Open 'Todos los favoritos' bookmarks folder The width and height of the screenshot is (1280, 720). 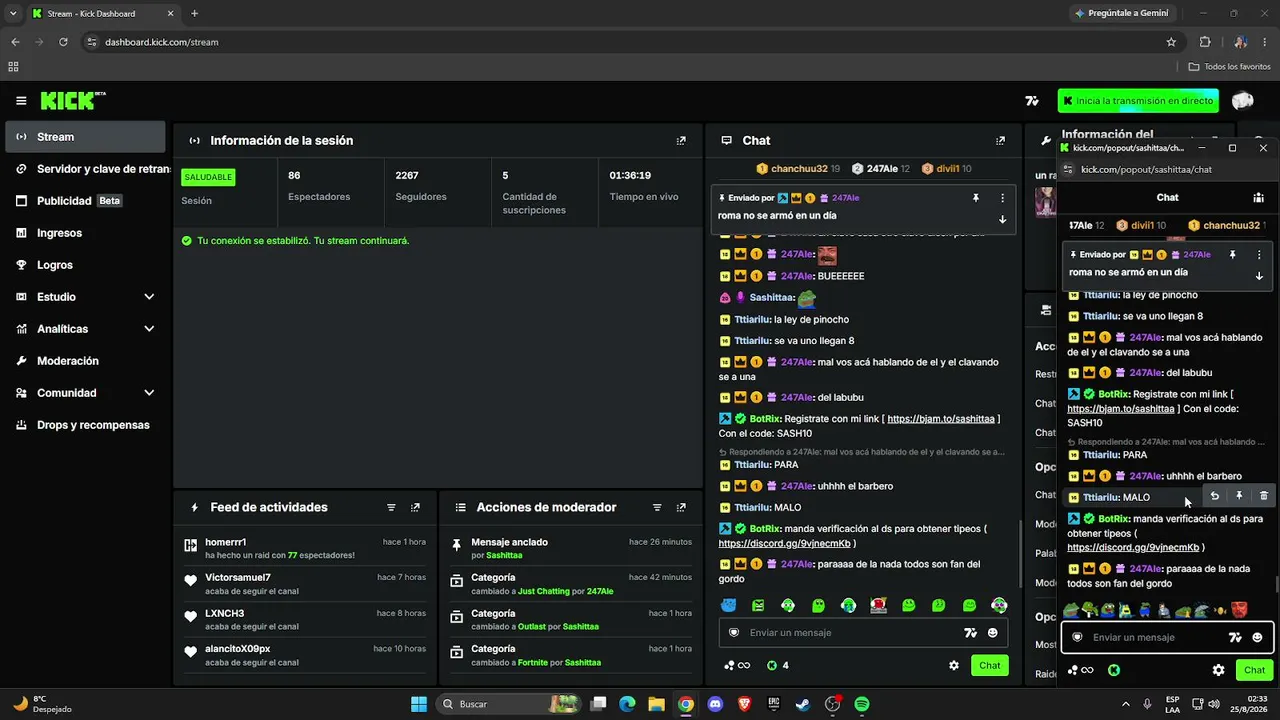tap(1230, 67)
